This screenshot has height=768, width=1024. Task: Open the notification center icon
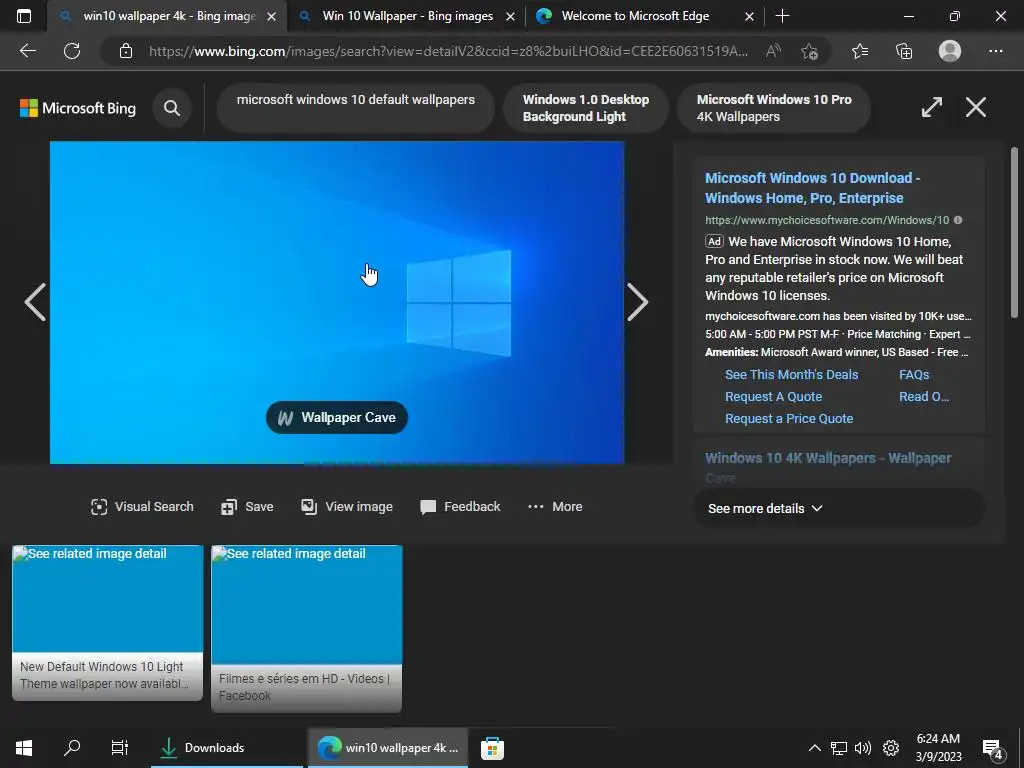993,748
